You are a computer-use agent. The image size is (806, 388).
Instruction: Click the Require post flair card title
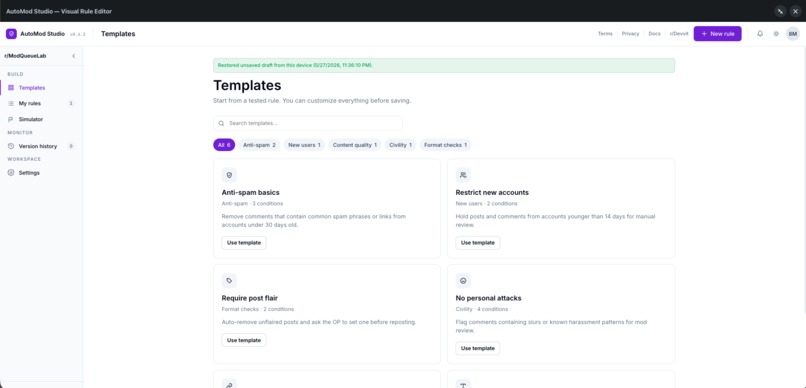point(250,298)
